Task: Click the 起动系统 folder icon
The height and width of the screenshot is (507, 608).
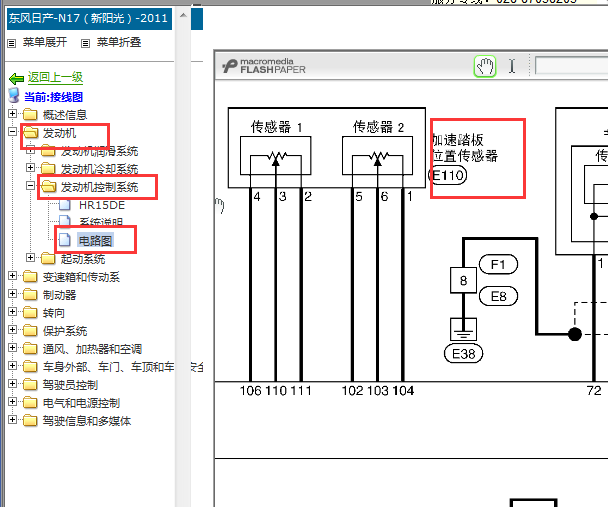Action: coord(48,259)
